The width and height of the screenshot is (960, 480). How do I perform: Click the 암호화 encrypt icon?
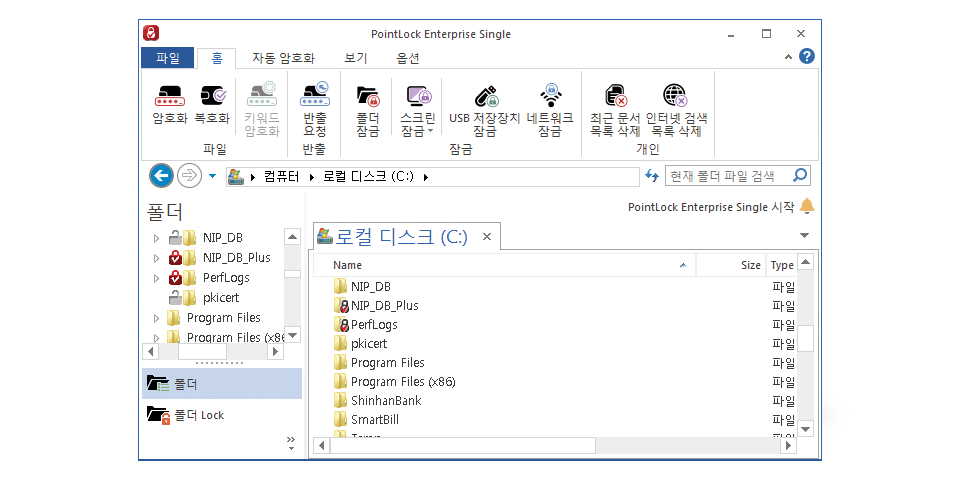coord(169,96)
